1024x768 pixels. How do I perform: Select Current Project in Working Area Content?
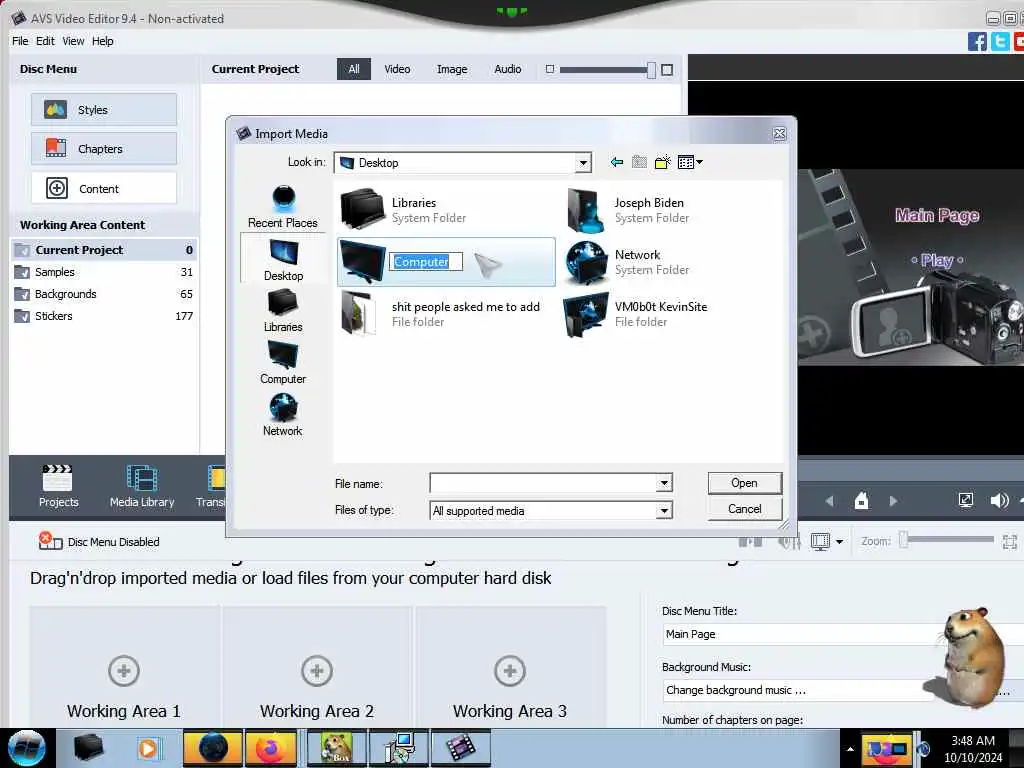point(104,249)
